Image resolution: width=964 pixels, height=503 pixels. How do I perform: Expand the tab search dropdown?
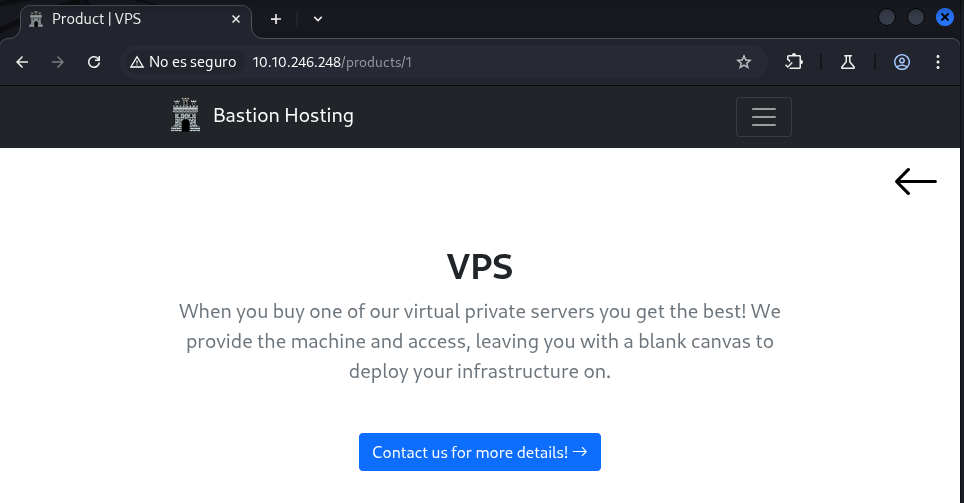tap(318, 20)
